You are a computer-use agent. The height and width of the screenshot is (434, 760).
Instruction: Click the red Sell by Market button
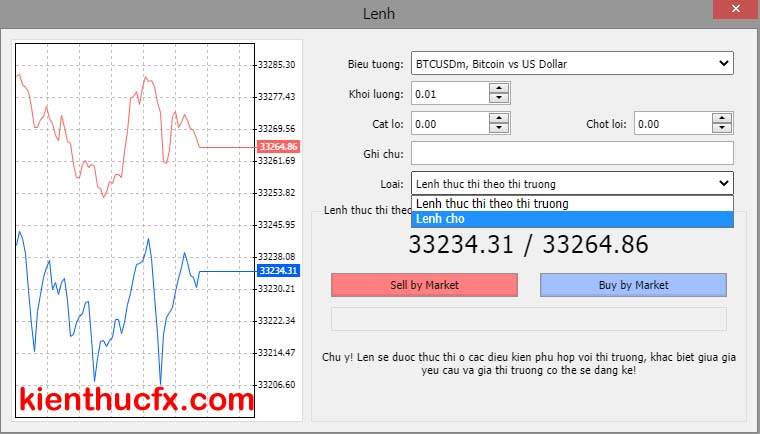coord(424,285)
